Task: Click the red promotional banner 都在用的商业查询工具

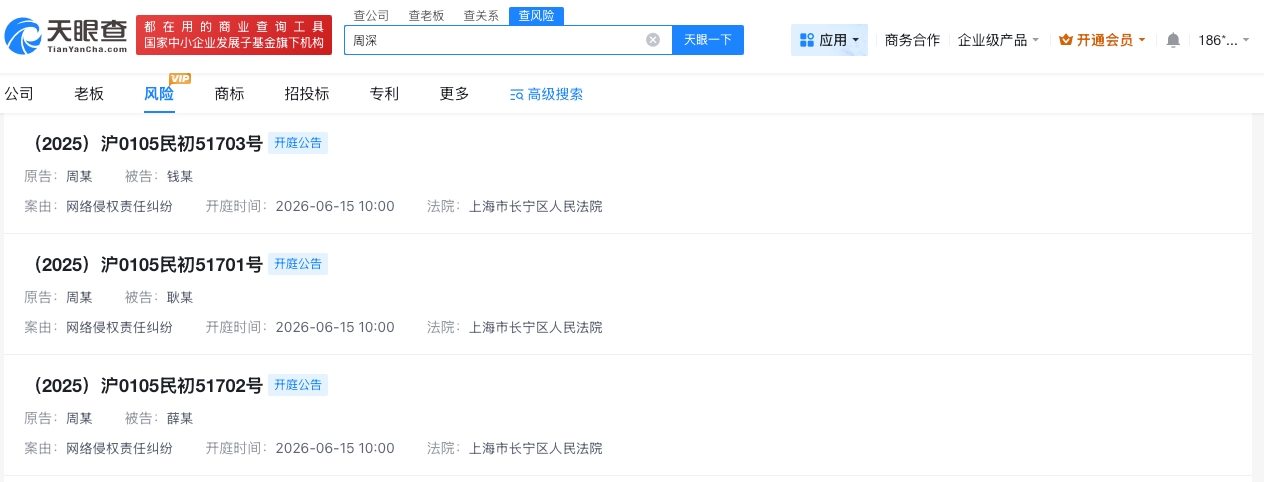Action: [x=234, y=35]
